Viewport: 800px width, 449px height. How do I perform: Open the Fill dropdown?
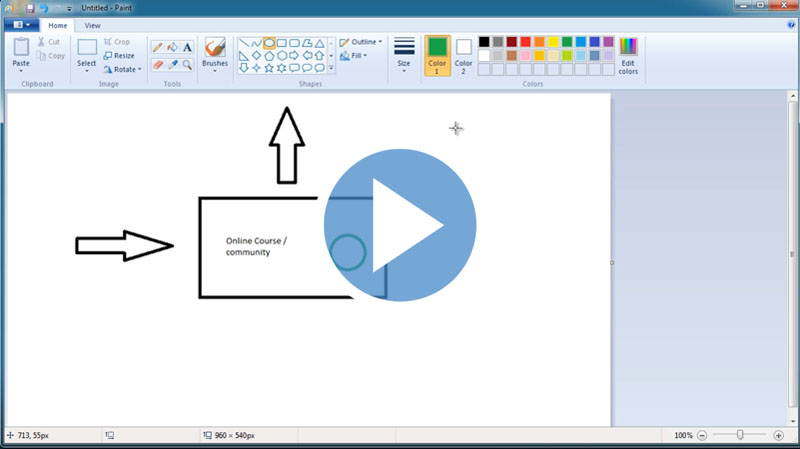[354, 56]
